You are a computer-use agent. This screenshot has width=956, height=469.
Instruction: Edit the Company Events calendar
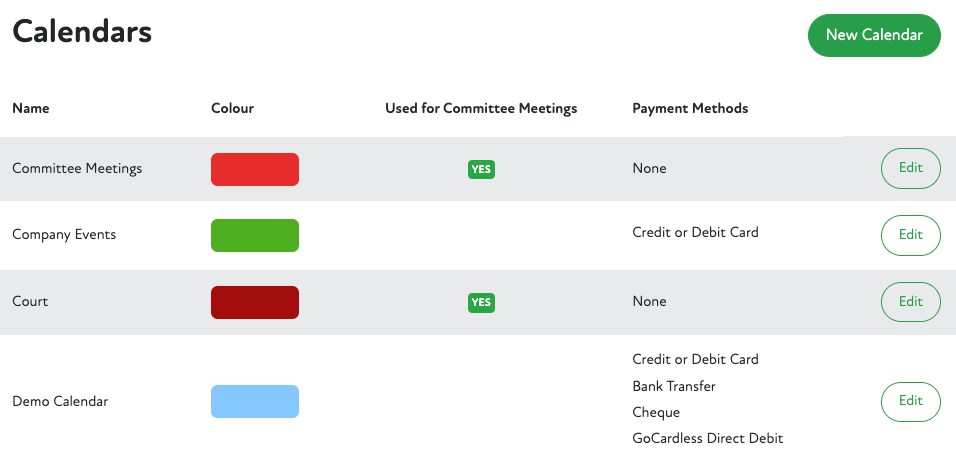910,235
